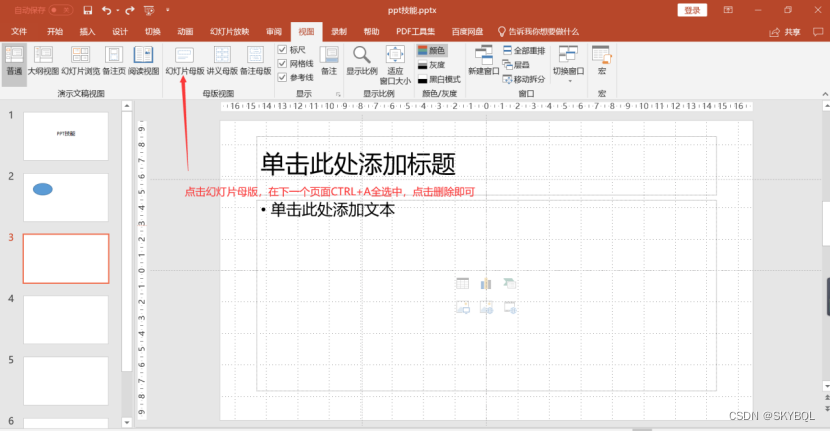Viewport: 830px width, 431px height.
Task: Click the undo arrow icon
Action: (107, 10)
